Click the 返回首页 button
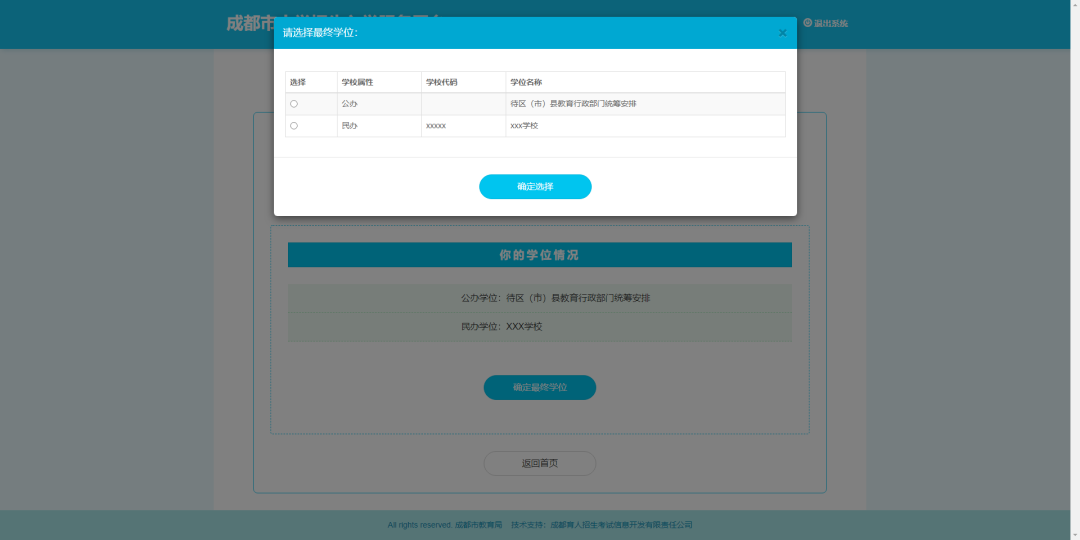1080x540 pixels. pyautogui.click(x=539, y=463)
